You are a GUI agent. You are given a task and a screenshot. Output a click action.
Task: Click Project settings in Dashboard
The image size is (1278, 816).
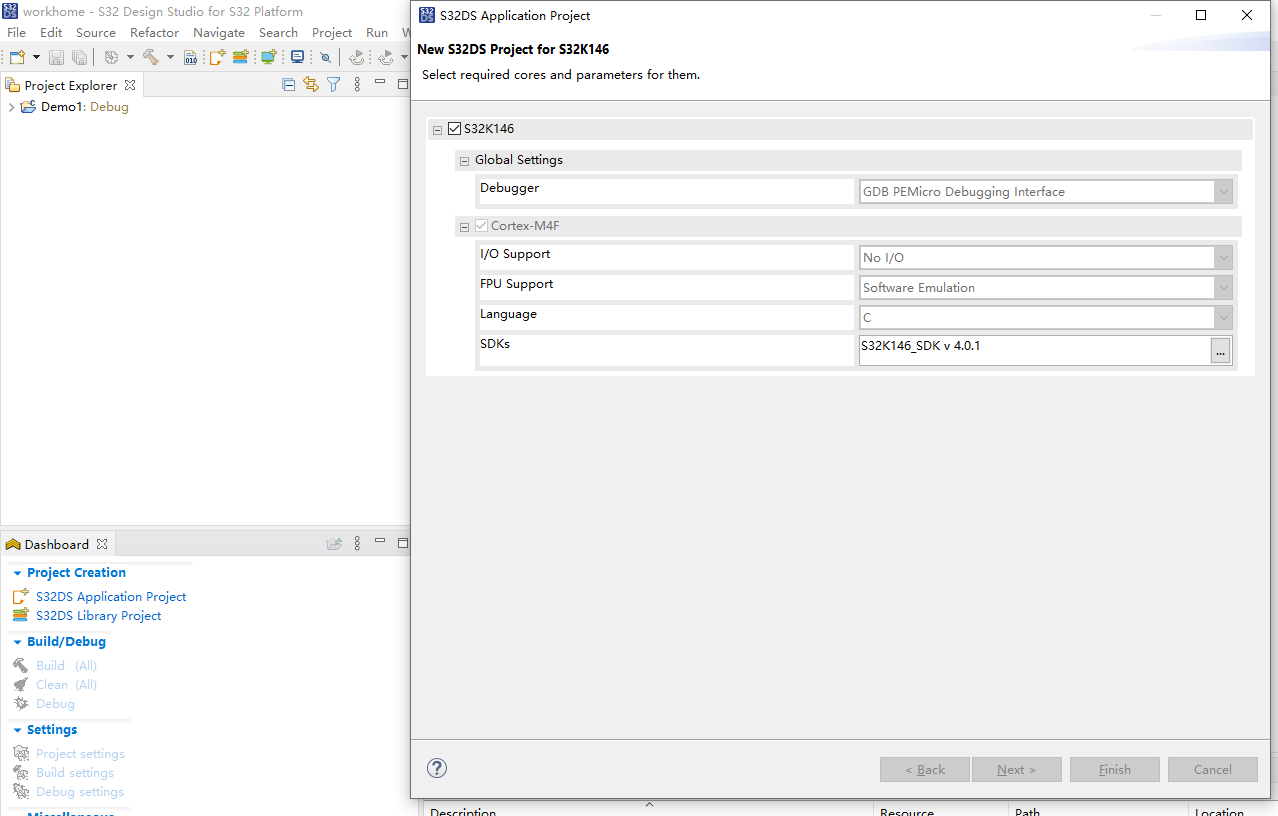(x=80, y=753)
